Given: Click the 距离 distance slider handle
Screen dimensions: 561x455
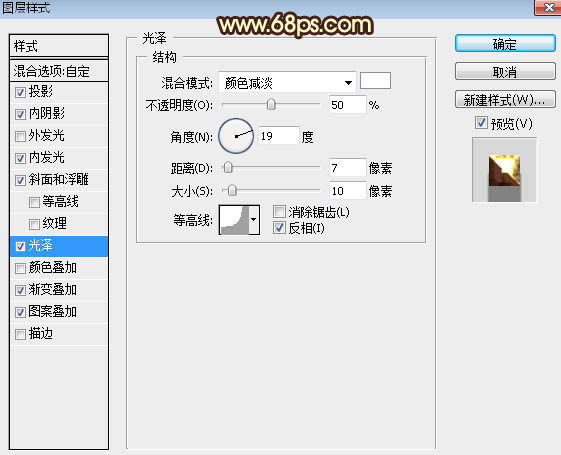Looking at the screenshot, I should (228, 167).
